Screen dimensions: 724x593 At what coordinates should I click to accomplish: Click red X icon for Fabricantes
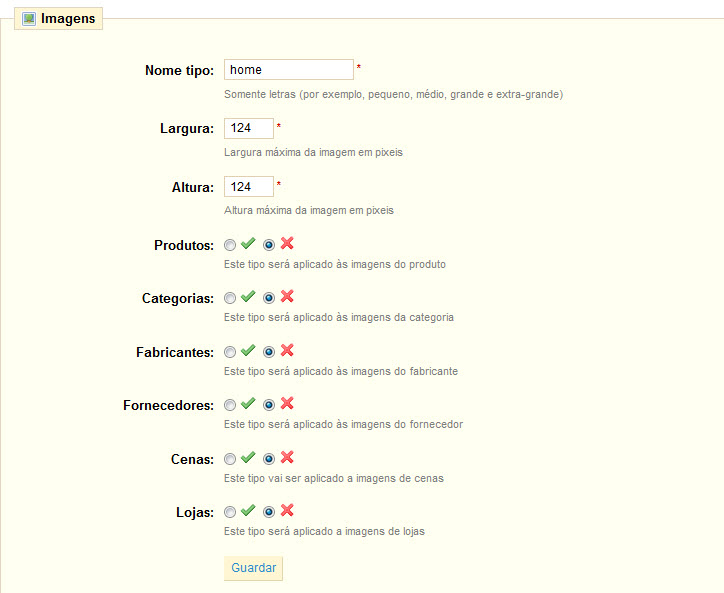coord(287,351)
